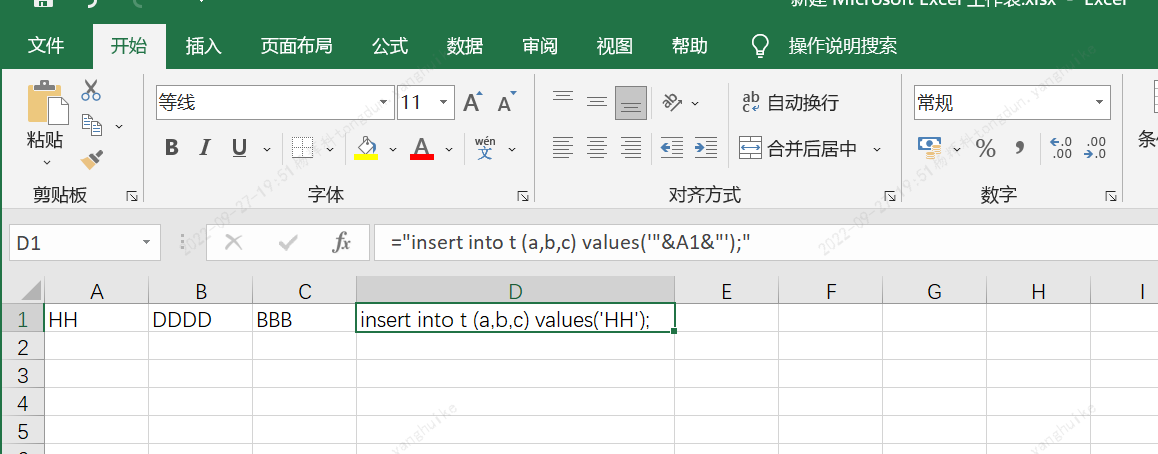Click the Paste clipboard icon

pyautogui.click(x=47, y=103)
